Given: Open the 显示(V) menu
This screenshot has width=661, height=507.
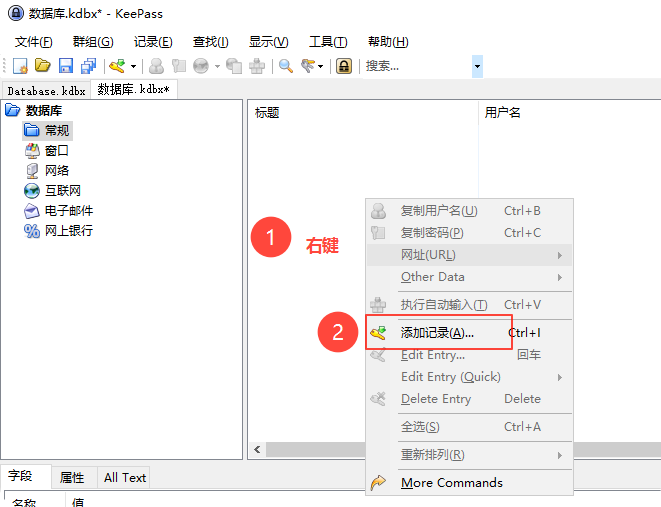Looking at the screenshot, I should point(269,42).
